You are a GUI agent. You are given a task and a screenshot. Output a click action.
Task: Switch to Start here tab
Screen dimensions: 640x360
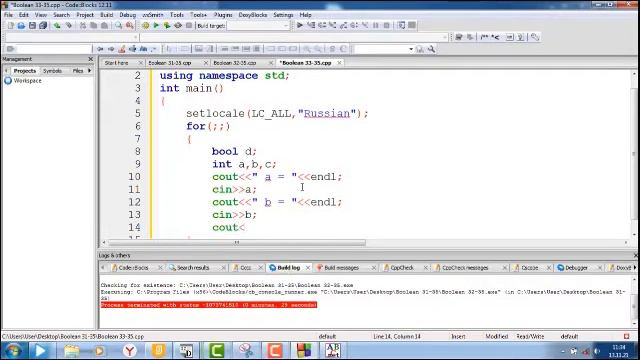tap(116, 63)
